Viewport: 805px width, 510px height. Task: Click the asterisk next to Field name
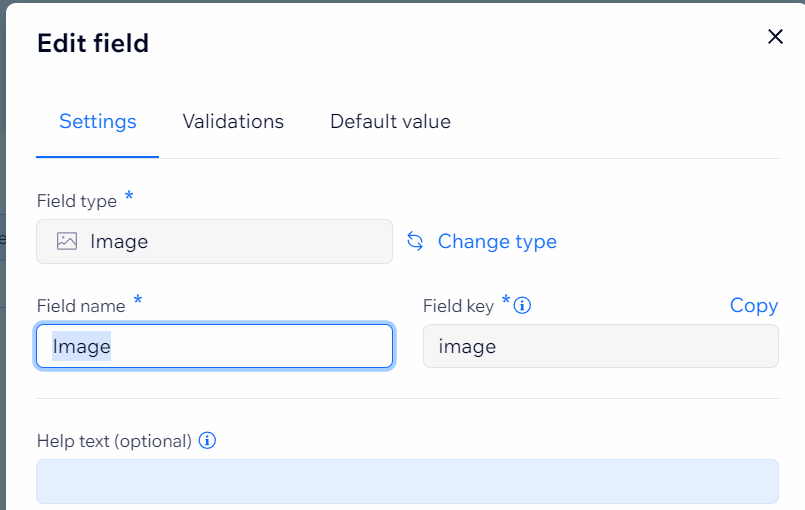(138, 301)
